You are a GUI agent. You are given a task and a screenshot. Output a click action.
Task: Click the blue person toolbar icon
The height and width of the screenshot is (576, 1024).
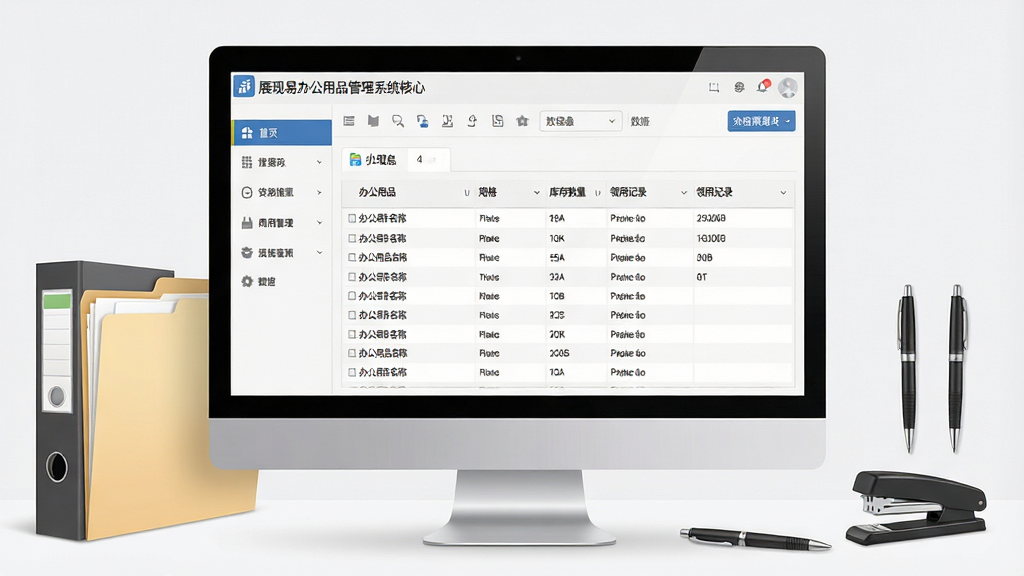tap(423, 121)
